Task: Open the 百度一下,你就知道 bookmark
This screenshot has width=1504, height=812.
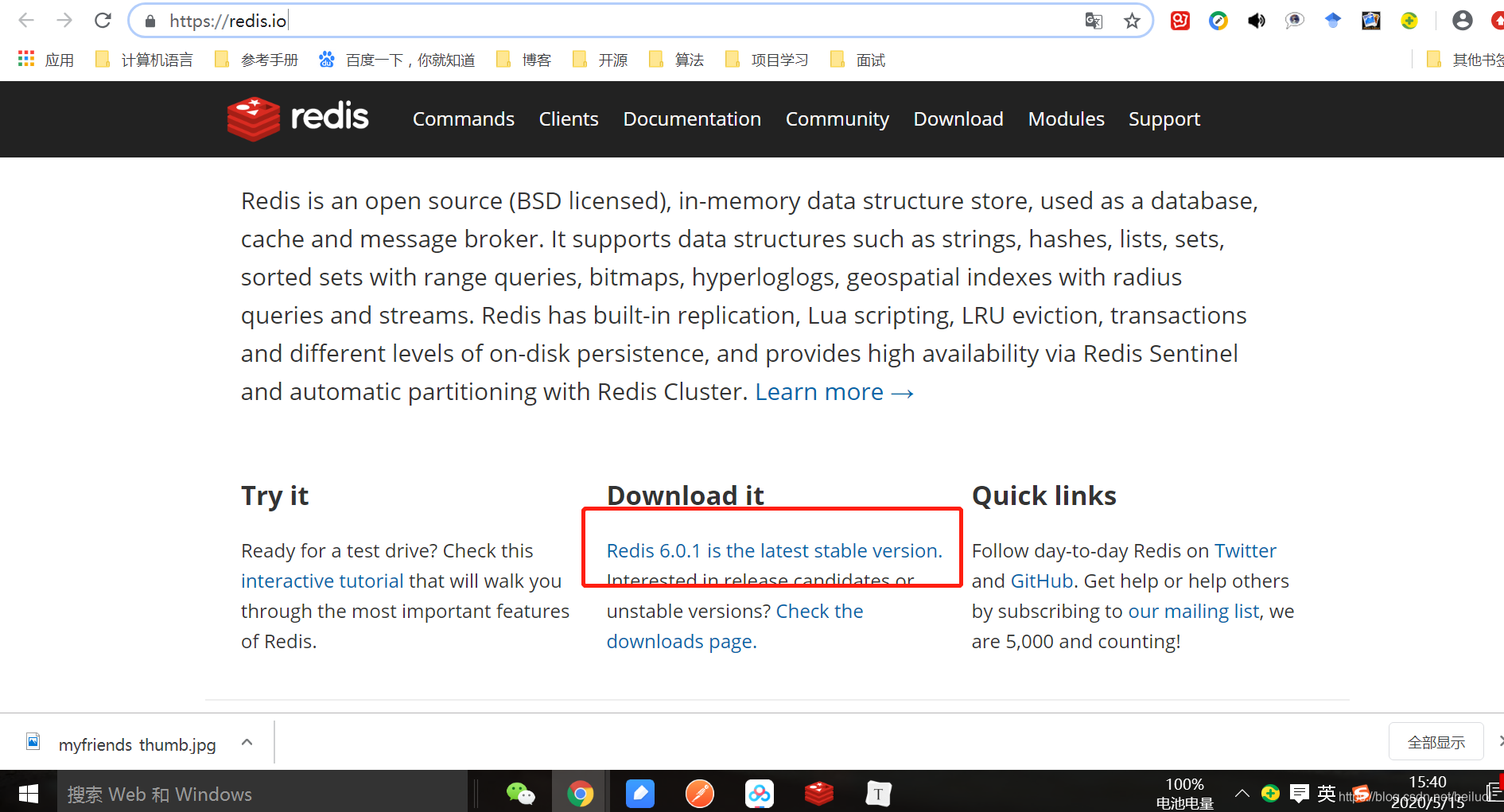Action: [397, 60]
